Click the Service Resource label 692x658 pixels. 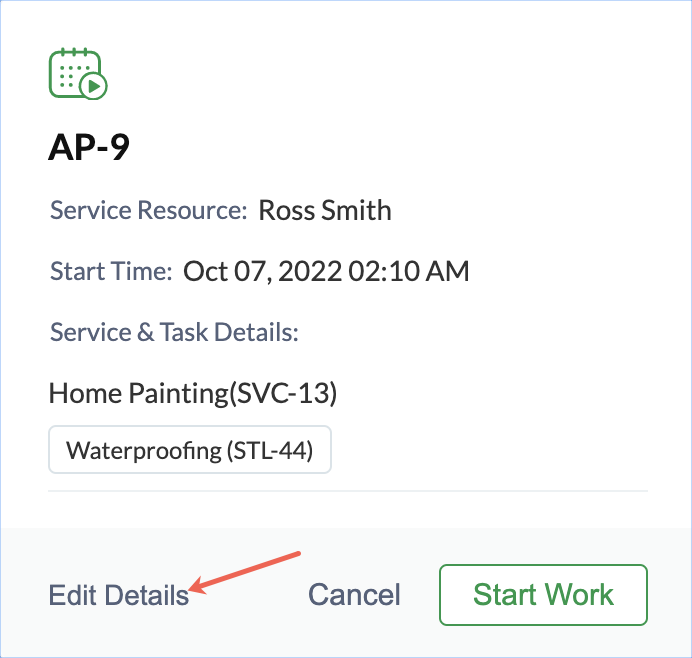148,211
